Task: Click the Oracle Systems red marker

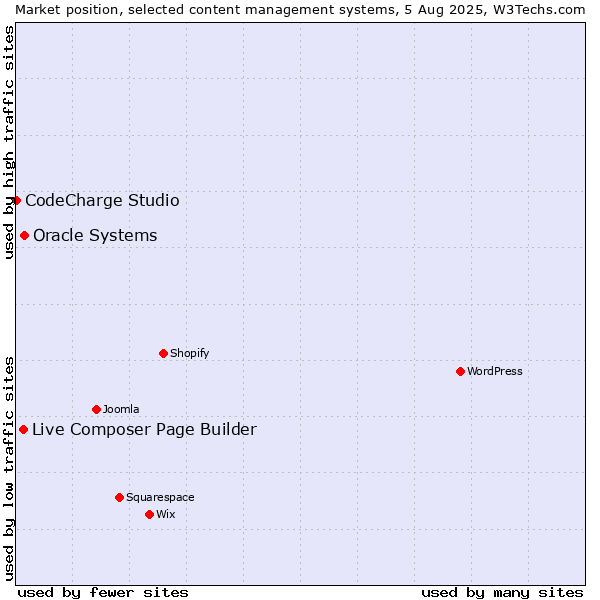Action: coord(24,235)
